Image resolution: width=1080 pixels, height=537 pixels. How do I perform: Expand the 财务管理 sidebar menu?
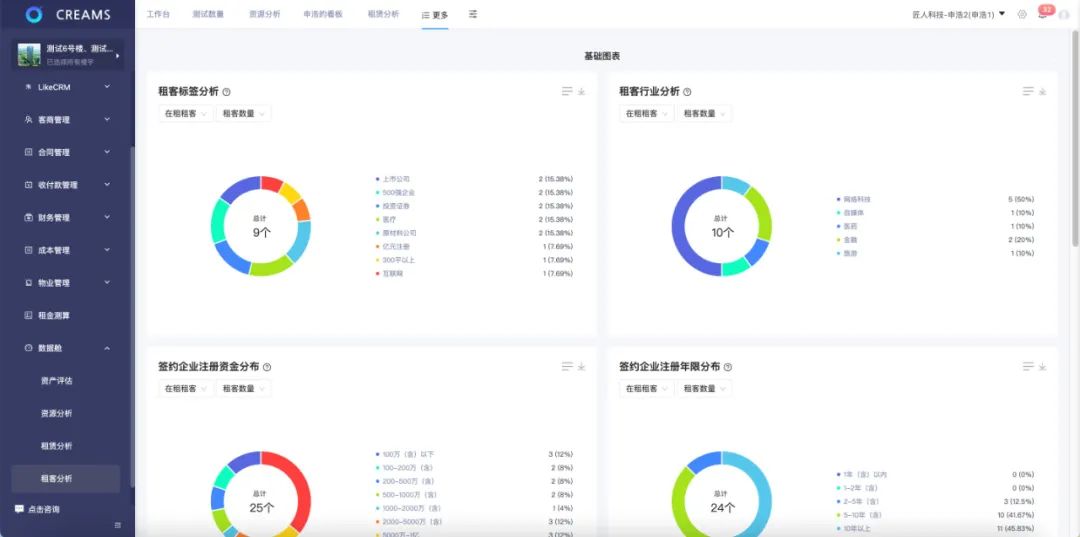point(67,217)
